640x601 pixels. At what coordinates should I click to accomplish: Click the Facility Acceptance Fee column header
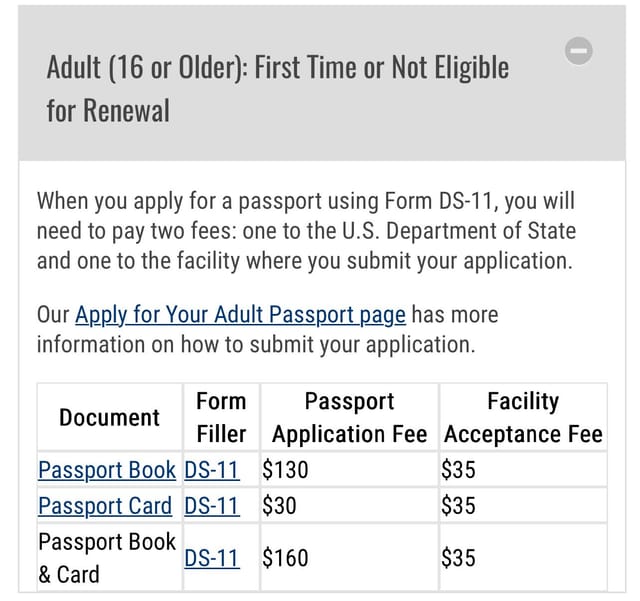[x=523, y=417]
